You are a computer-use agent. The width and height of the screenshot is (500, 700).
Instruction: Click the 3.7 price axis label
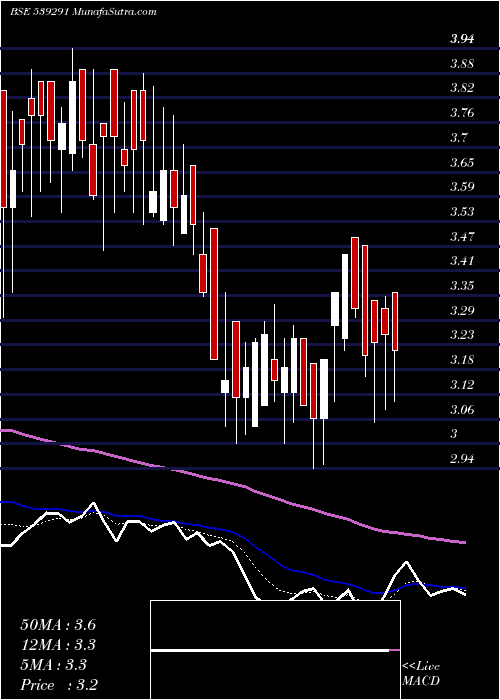[459, 137]
